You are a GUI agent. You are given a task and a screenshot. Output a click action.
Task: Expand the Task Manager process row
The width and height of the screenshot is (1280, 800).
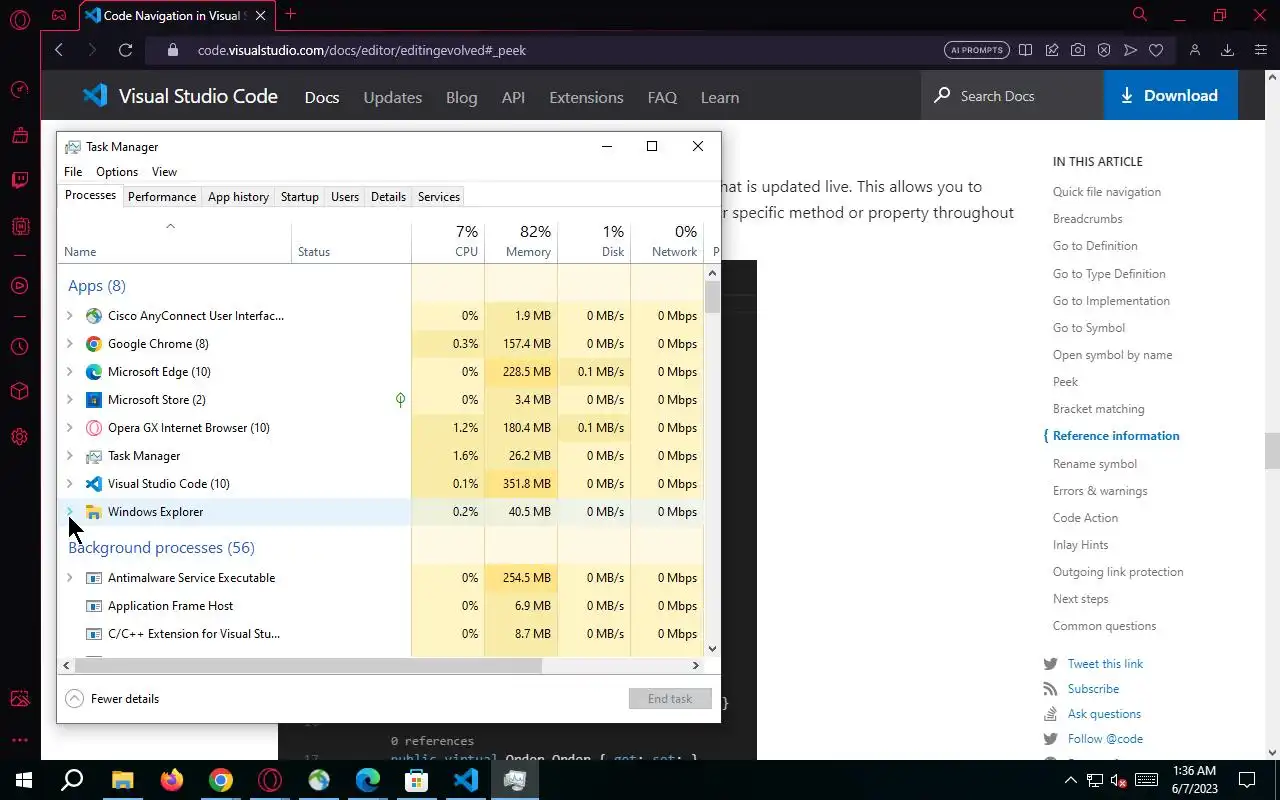point(69,455)
